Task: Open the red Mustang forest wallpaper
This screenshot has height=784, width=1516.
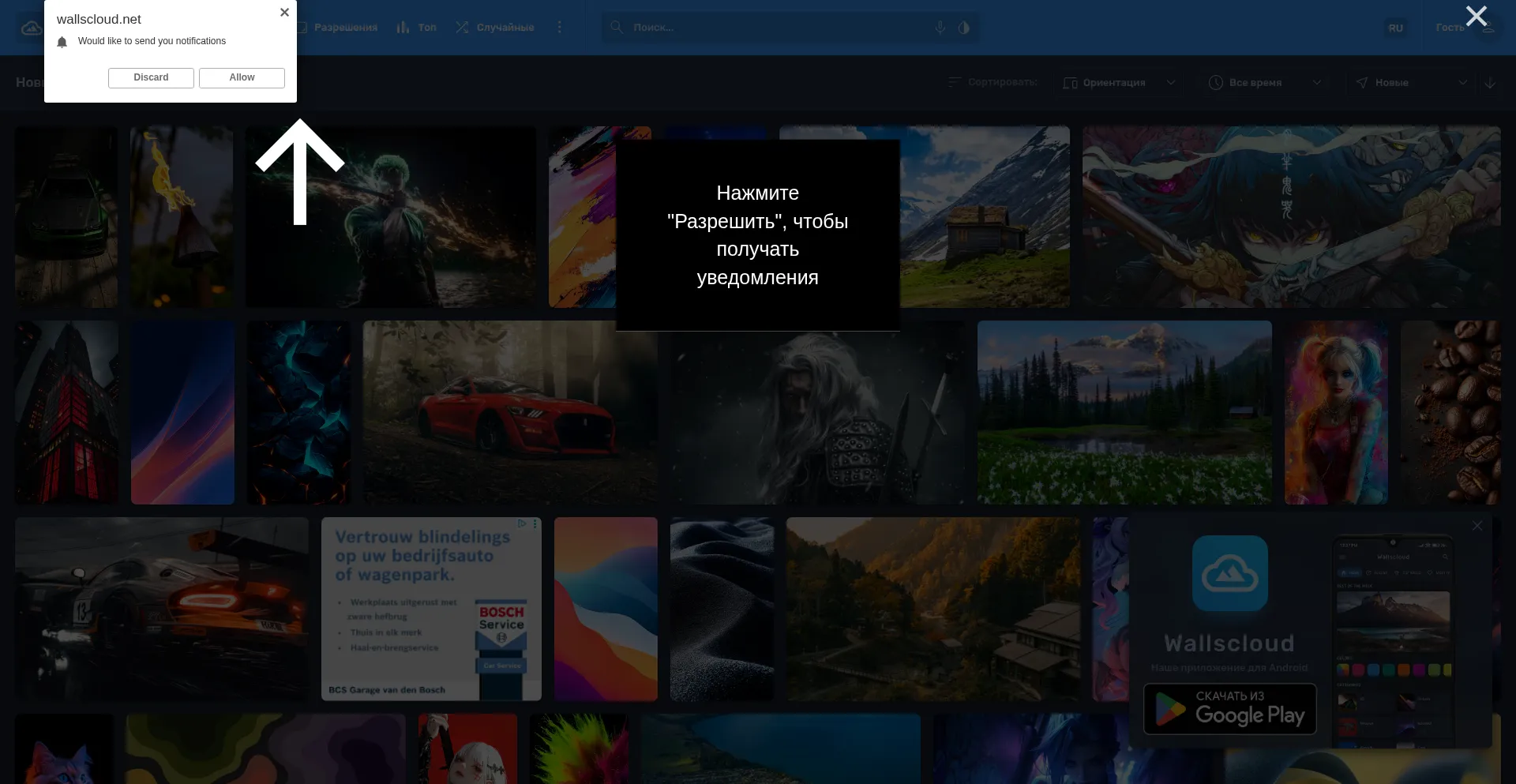Action: pyautogui.click(x=510, y=412)
